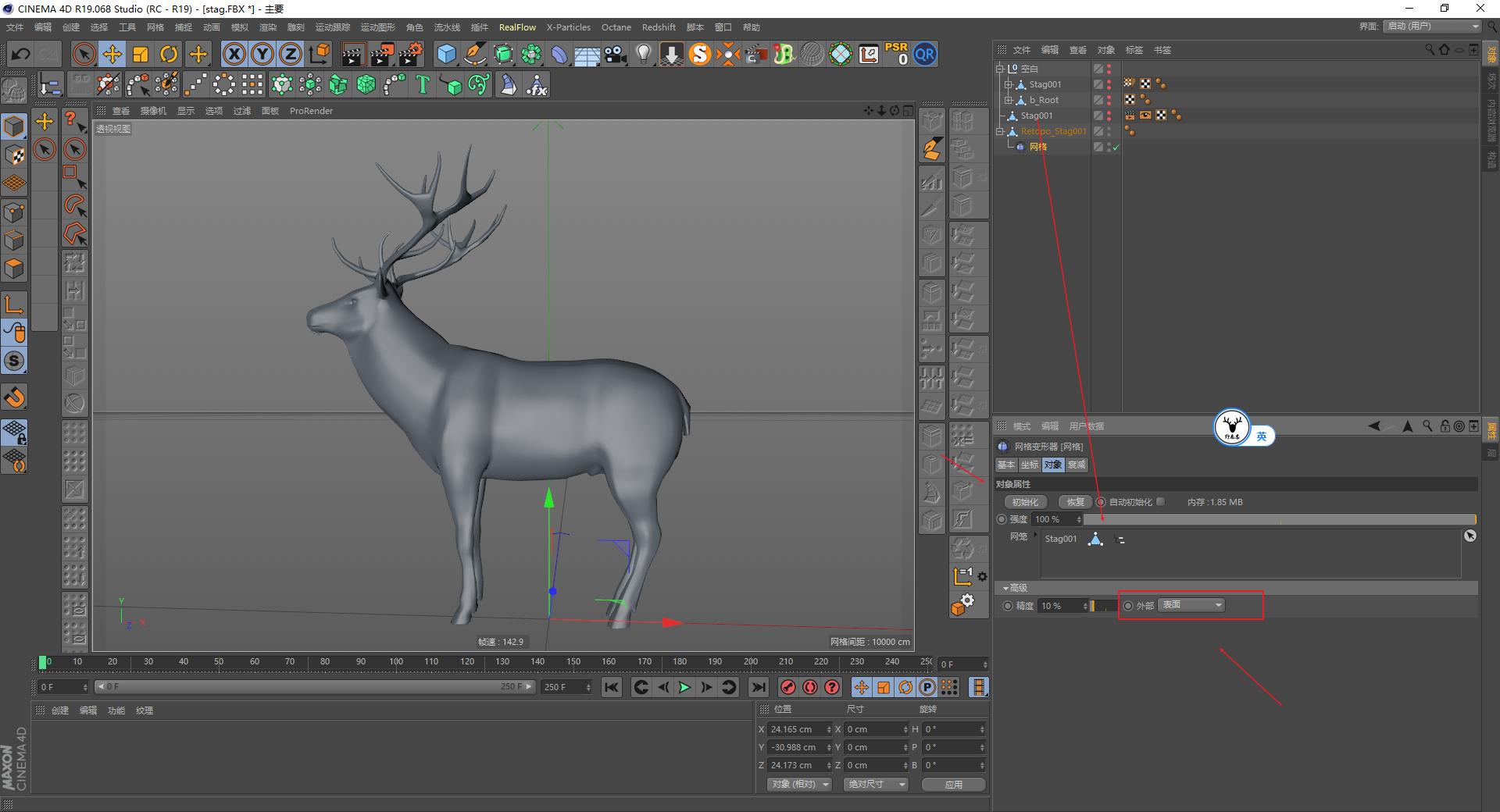Enable the 自动初始化 checkbox
The height and width of the screenshot is (812, 1500).
coord(1161,501)
